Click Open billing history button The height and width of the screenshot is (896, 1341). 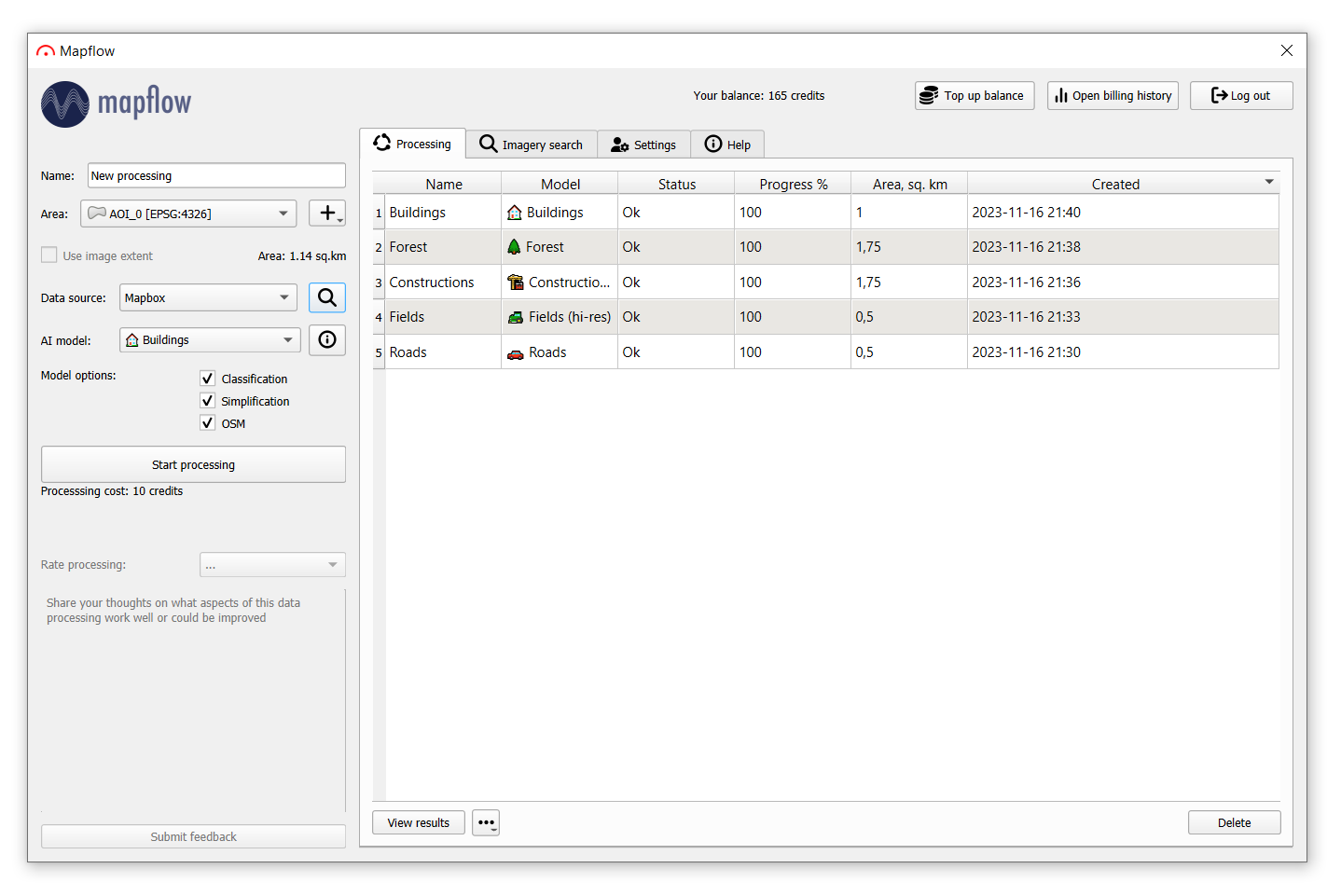pyautogui.click(x=1113, y=96)
